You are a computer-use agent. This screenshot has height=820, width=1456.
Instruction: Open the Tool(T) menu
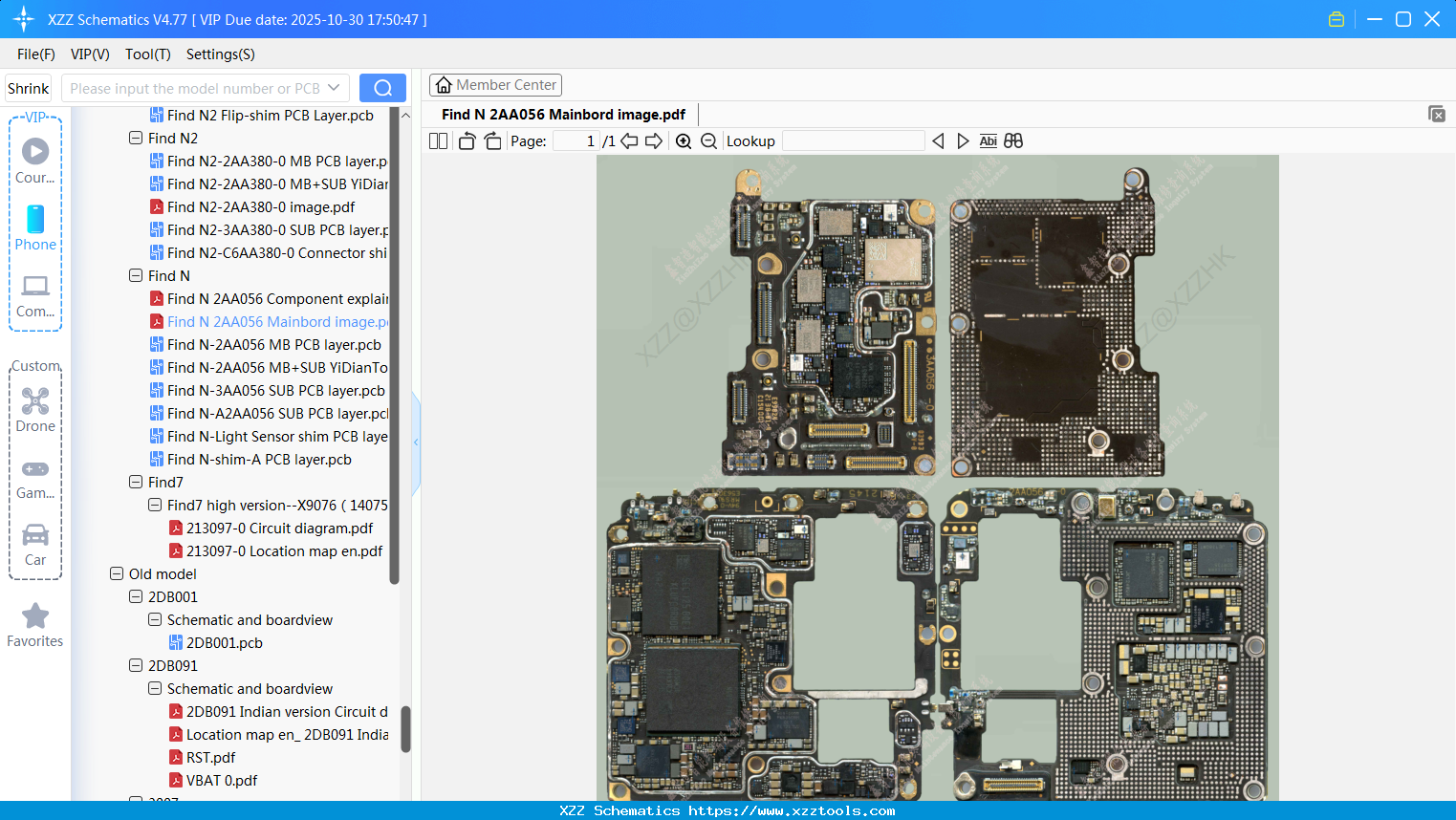point(147,54)
